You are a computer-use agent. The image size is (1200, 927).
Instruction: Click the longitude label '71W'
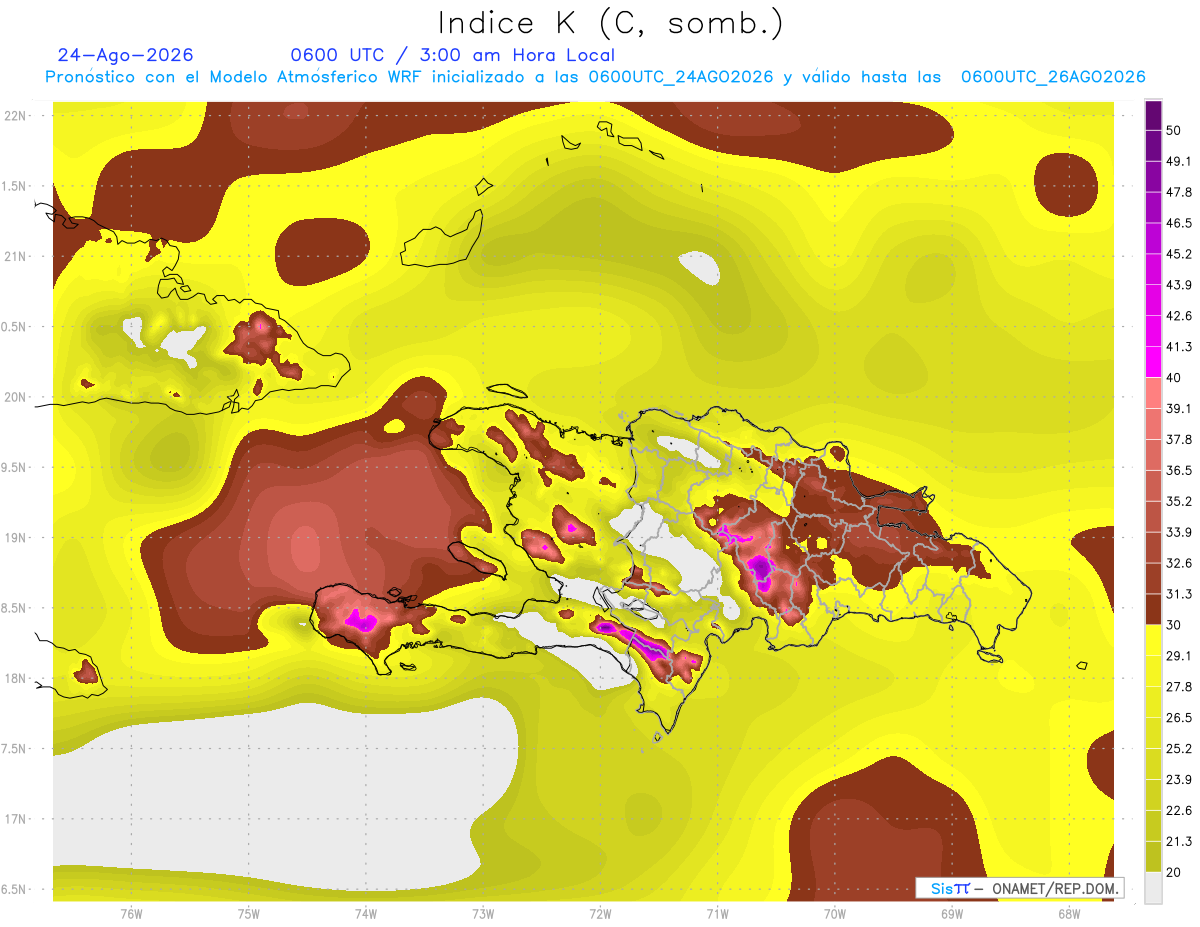717,913
